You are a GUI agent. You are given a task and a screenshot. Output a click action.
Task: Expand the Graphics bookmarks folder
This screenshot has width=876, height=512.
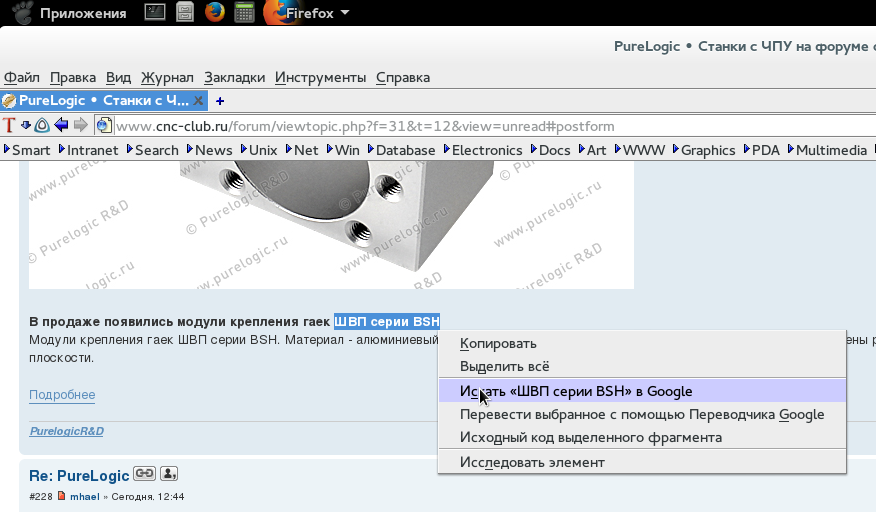point(704,150)
